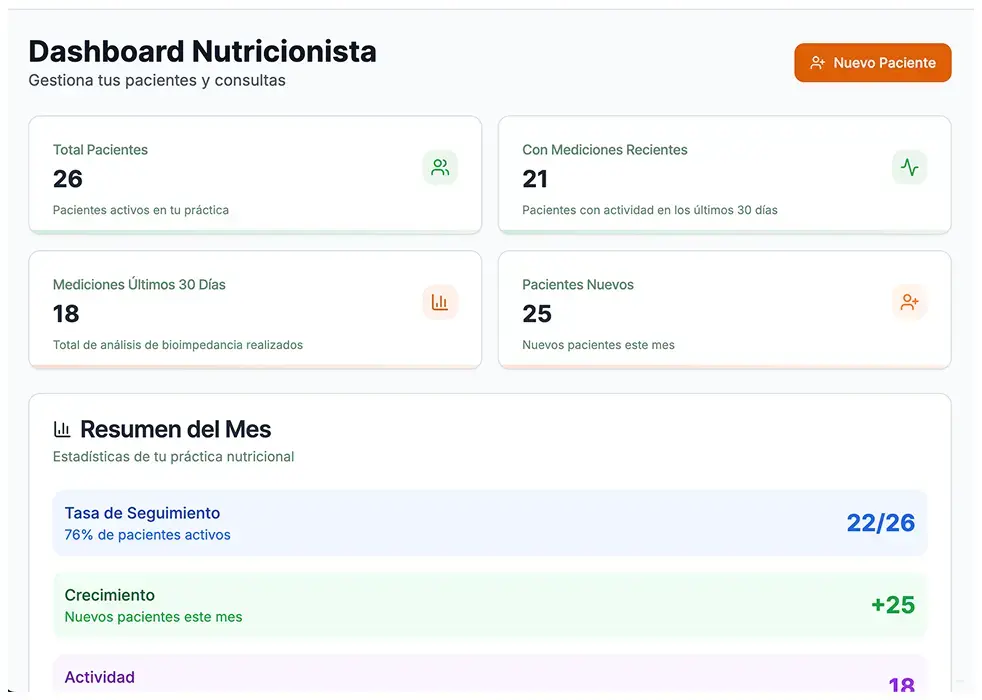Open the Pacientes Nuevos card

724,310
